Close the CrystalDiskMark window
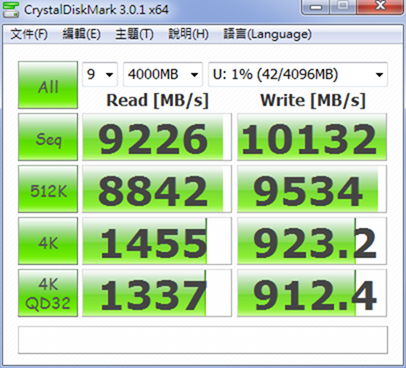This screenshot has width=406, height=368. 380,6
